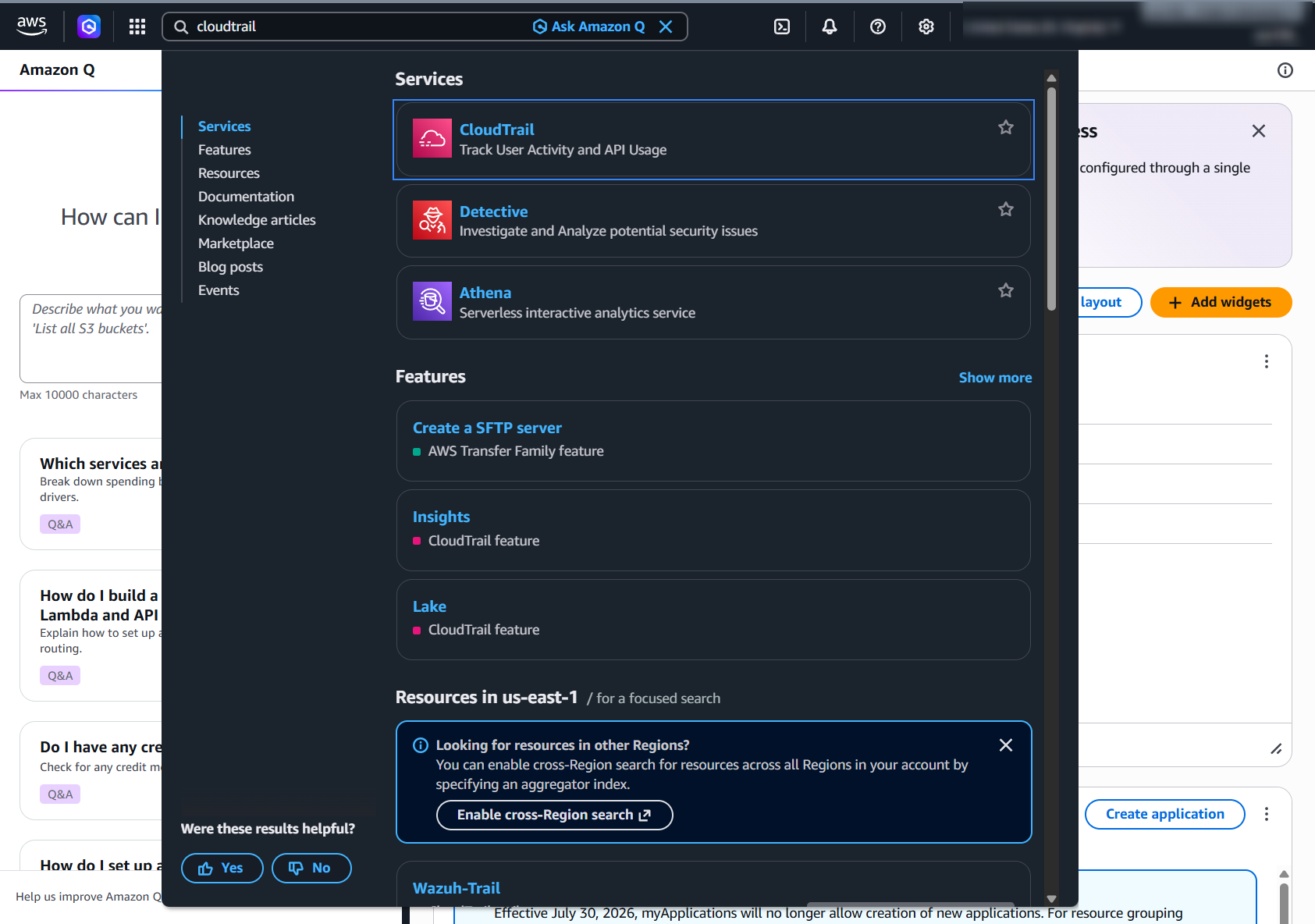1315x924 pixels.
Task: Dismiss the cross-Region search notice
Action: [x=1006, y=745]
